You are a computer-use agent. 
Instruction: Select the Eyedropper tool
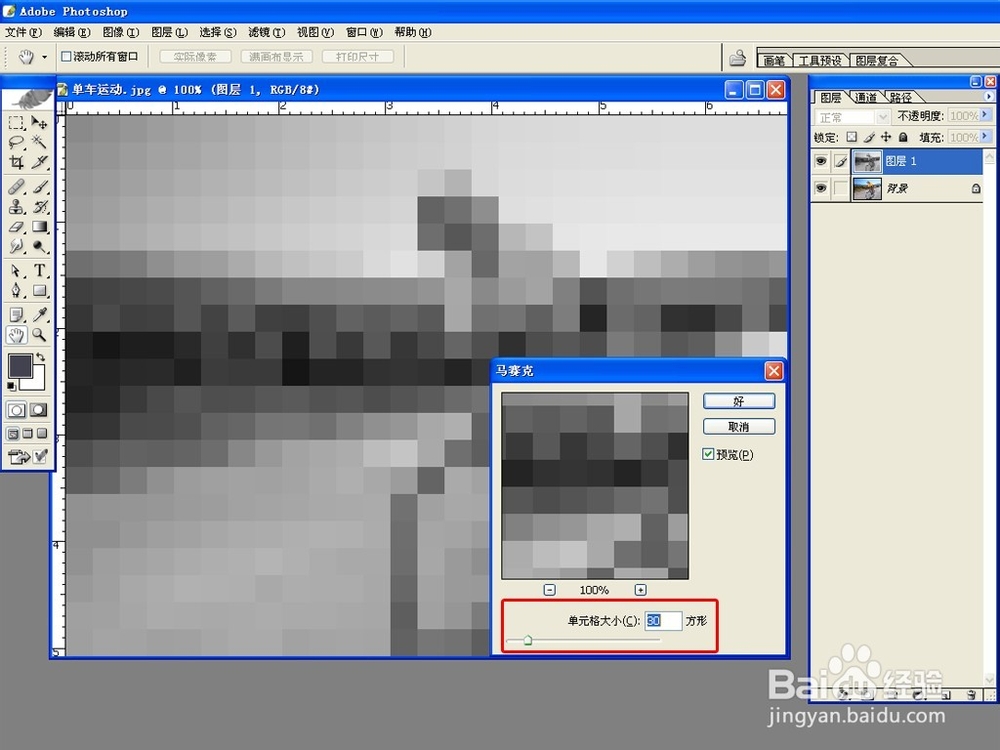39,314
